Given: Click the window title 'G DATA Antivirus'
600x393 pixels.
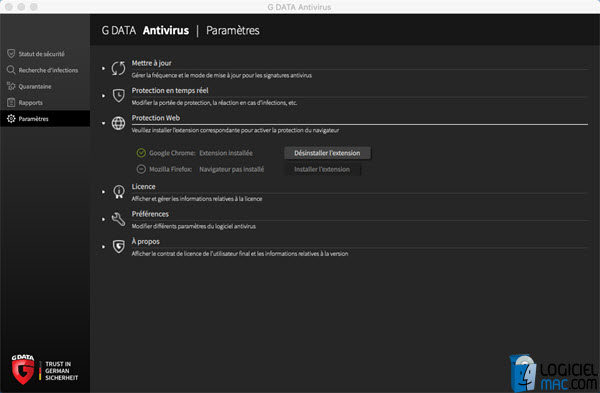Looking at the screenshot, I should pyautogui.click(x=299, y=7).
